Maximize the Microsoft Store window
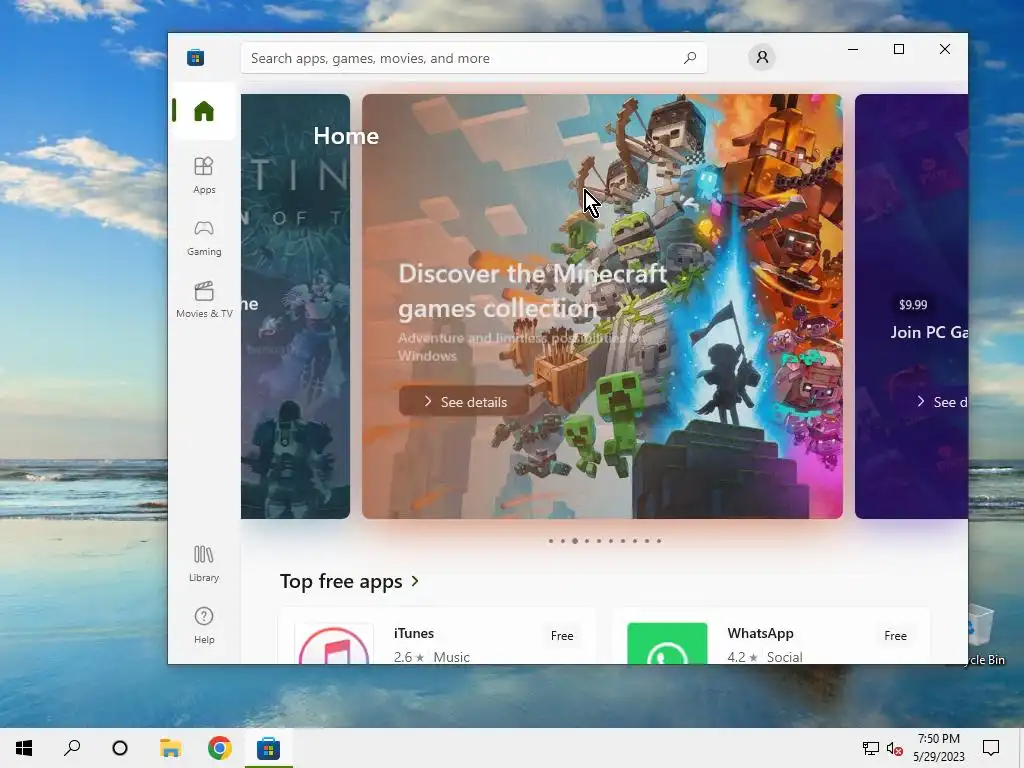Screen dimensions: 1024x768 899,50
